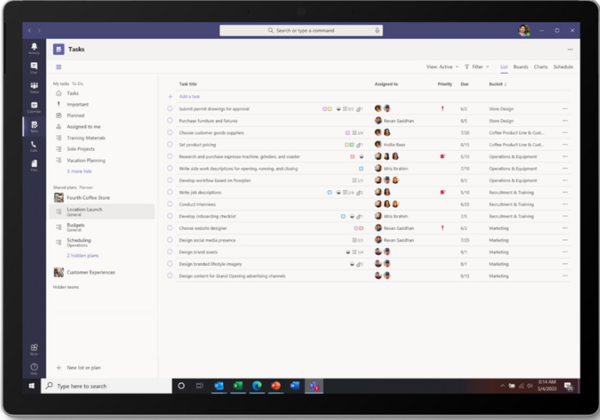Open the Help icon in the left rail
The image size is (600, 420).
(34, 368)
